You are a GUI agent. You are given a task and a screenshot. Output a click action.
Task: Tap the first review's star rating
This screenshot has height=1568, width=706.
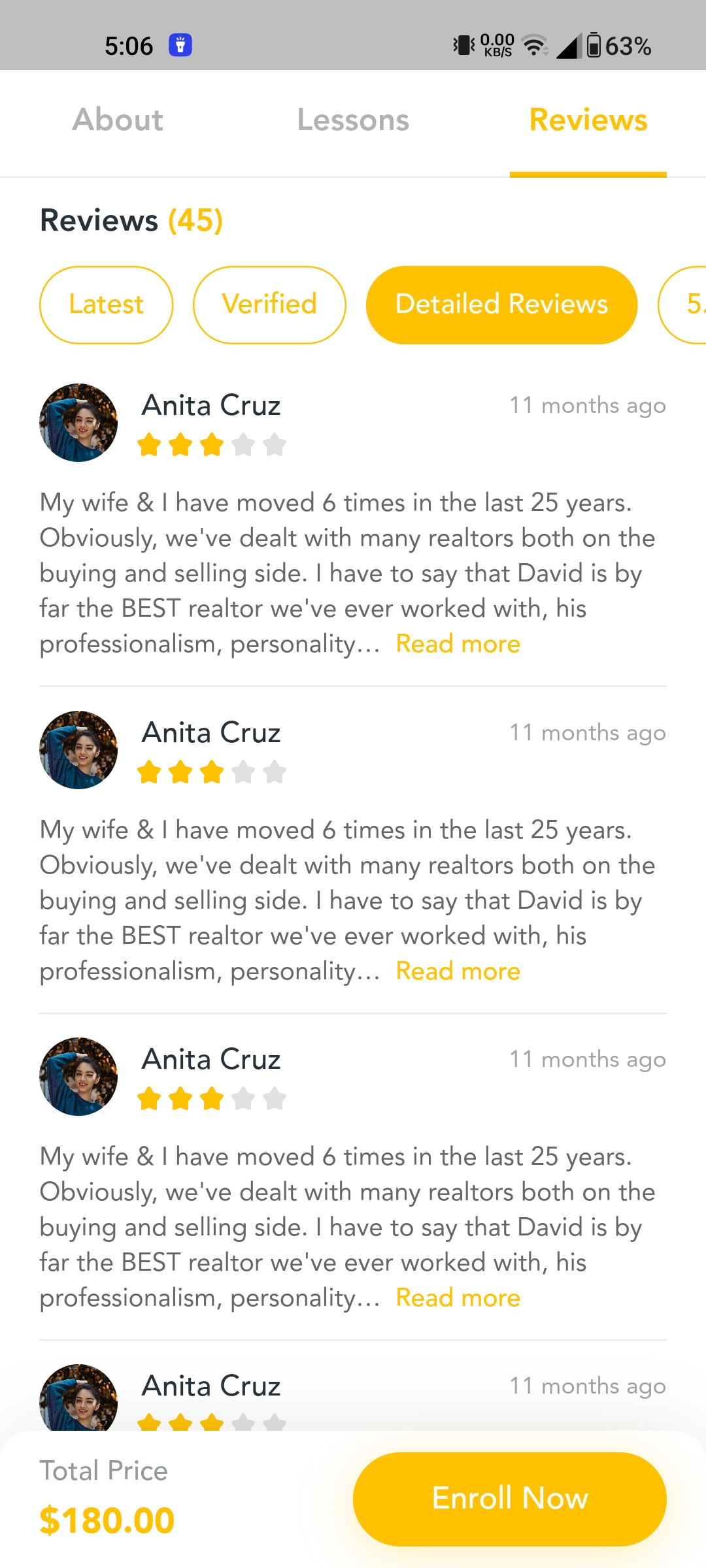[x=212, y=445]
